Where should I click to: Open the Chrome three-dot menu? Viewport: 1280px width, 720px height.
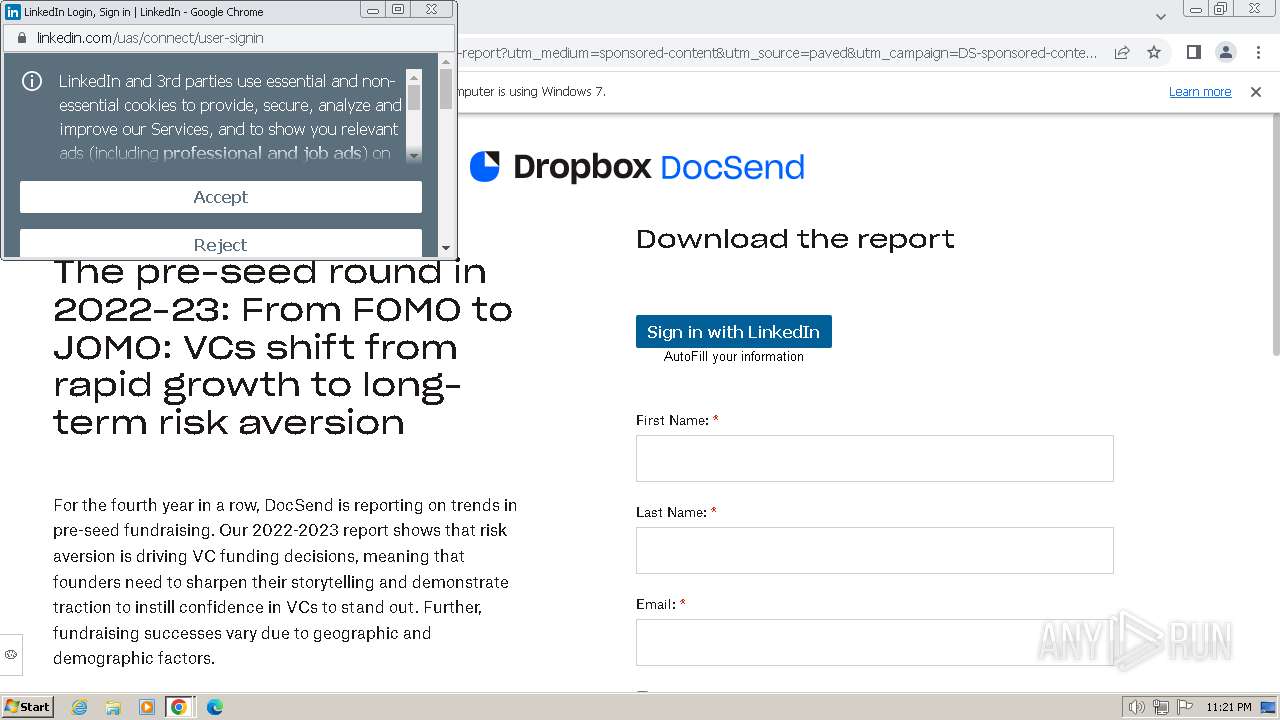point(1257,53)
